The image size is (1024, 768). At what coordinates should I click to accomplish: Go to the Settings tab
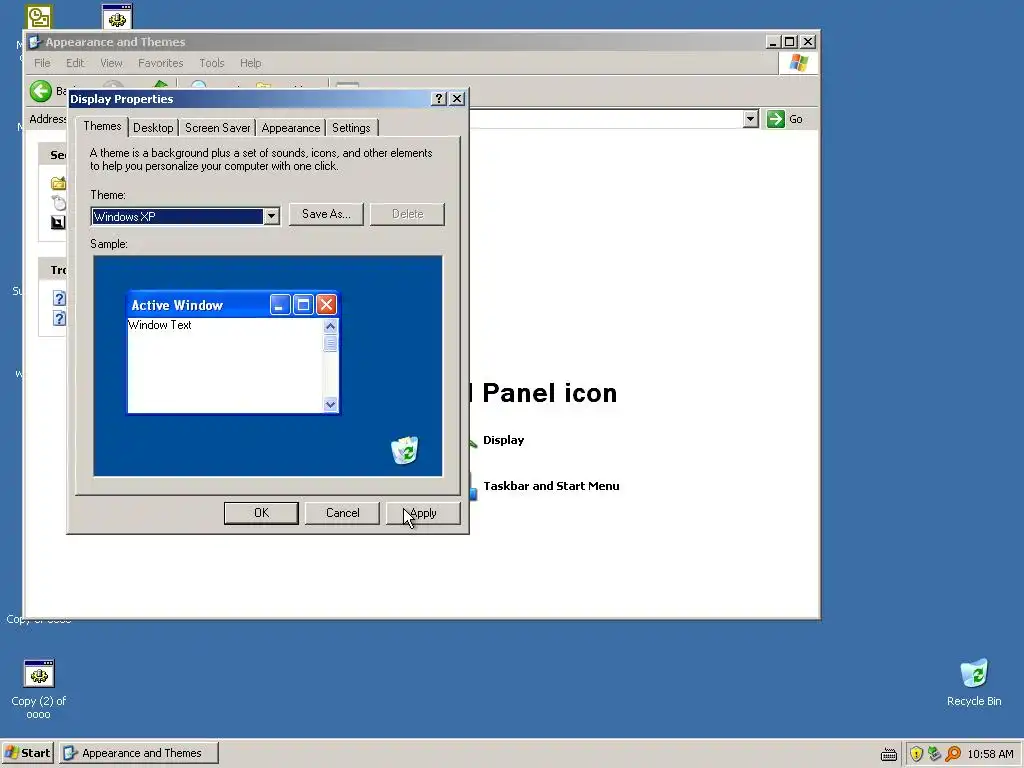pyautogui.click(x=351, y=127)
